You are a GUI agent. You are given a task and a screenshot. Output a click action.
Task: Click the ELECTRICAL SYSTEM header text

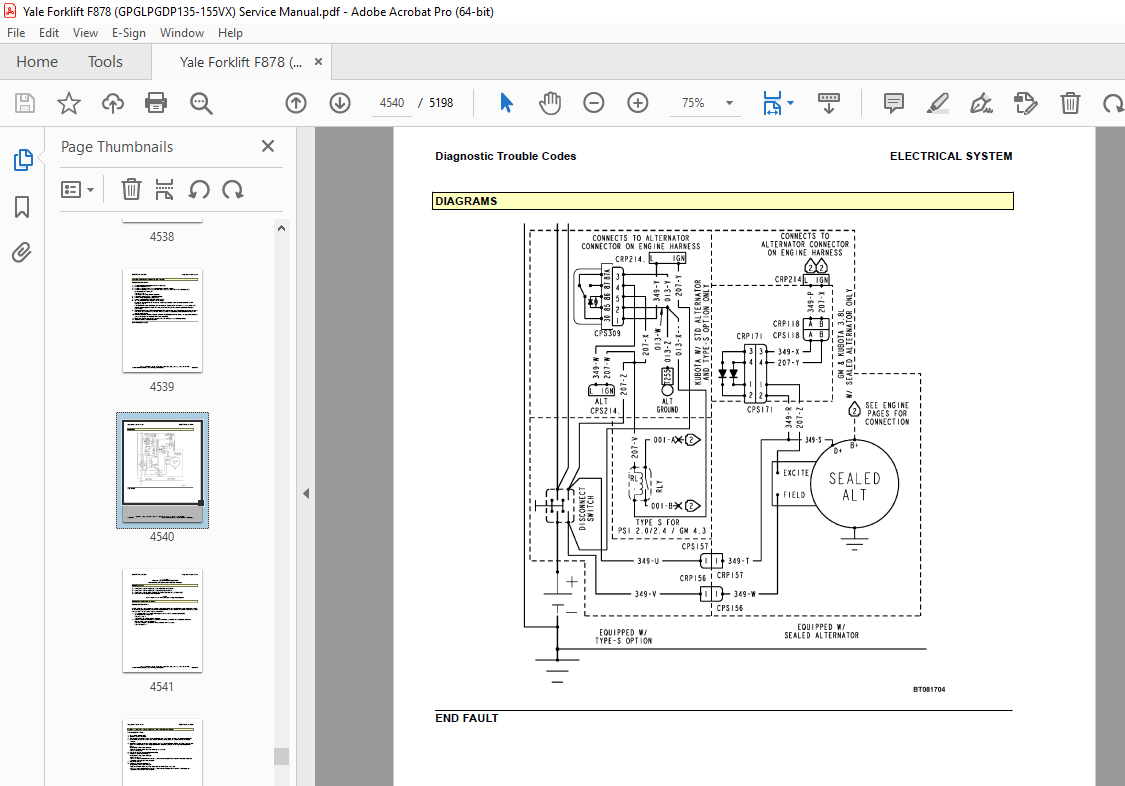pos(951,156)
